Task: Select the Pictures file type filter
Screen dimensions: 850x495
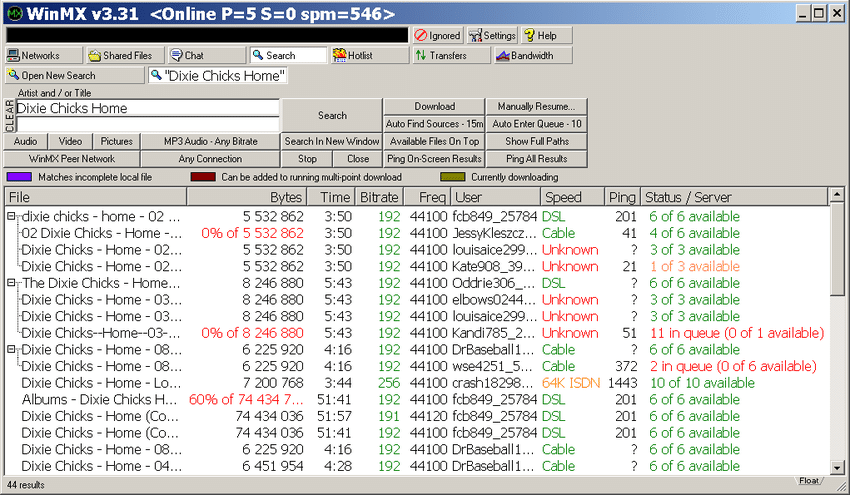Action: point(117,141)
